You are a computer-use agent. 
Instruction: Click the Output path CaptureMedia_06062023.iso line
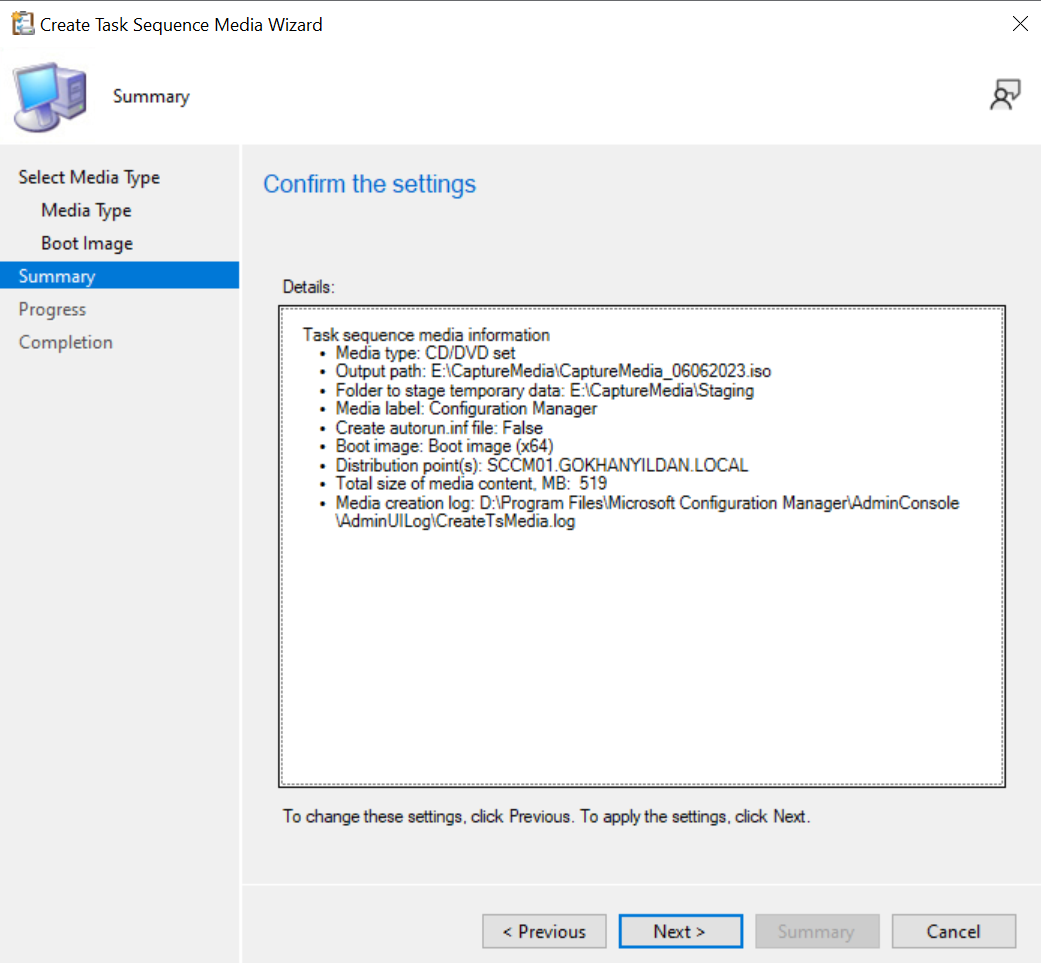[553, 371]
